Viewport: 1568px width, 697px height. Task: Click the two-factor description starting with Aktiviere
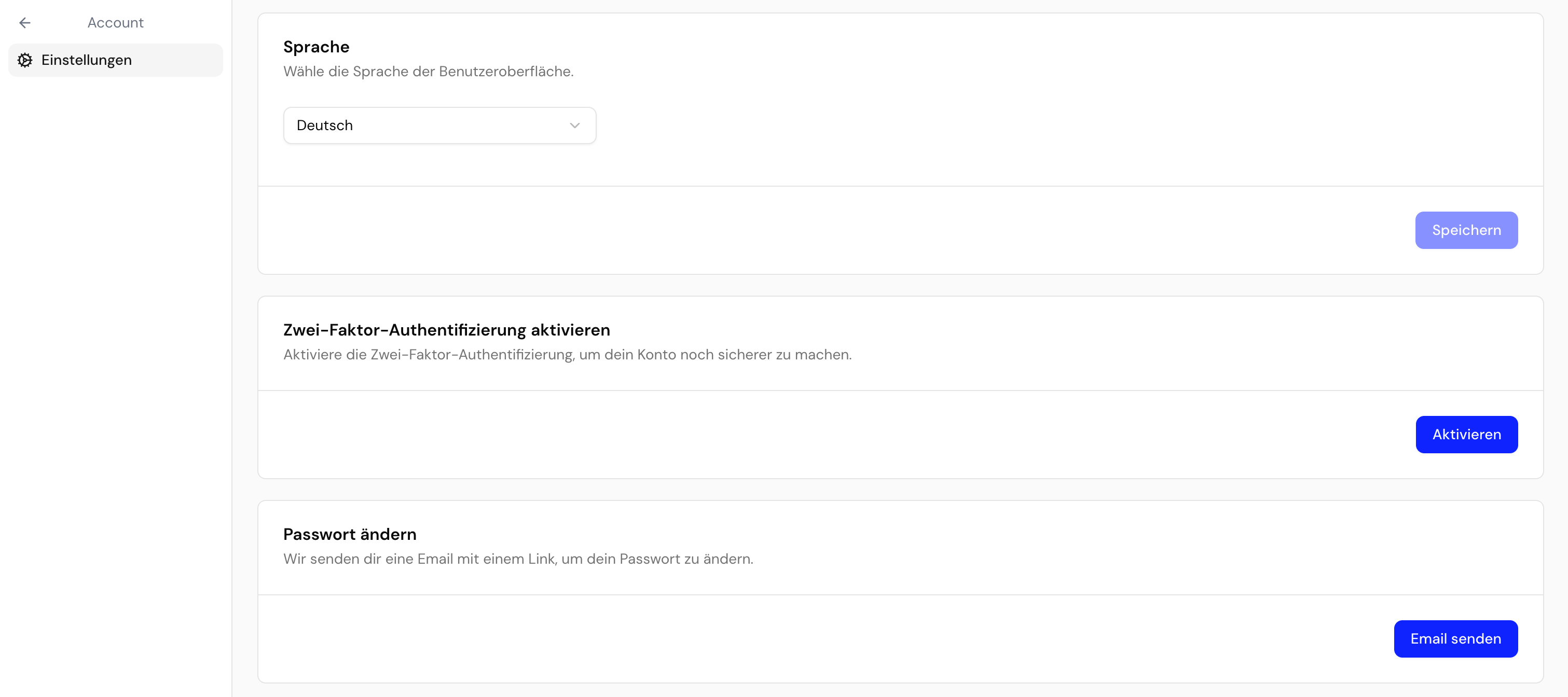click(567, 355)
